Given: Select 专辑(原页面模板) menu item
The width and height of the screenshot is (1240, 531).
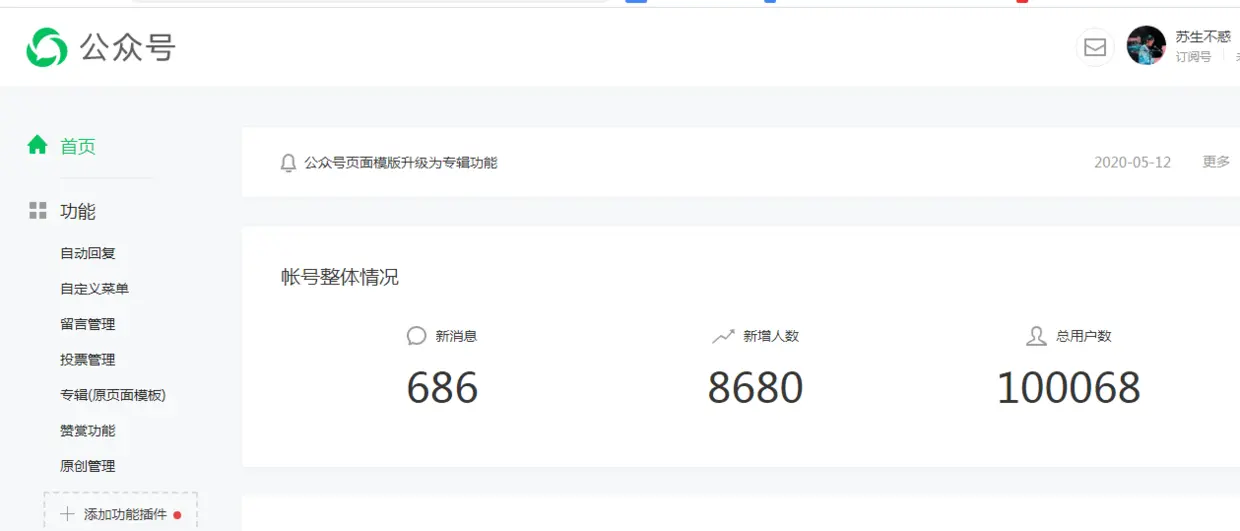Looking at the screenshot, I should click(113, 395).
